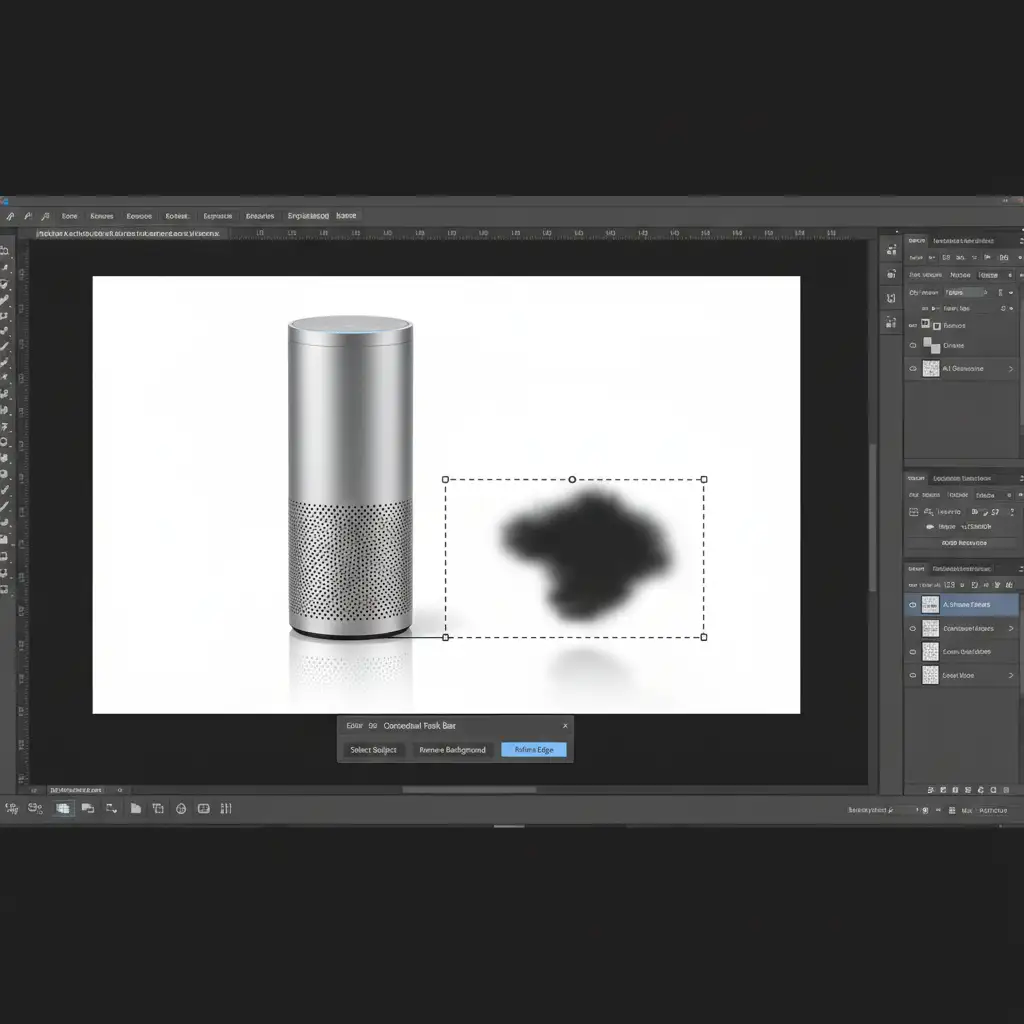1024x1024 pixels.
Task: Click the Select Subject button
Action: click(373, 750)
